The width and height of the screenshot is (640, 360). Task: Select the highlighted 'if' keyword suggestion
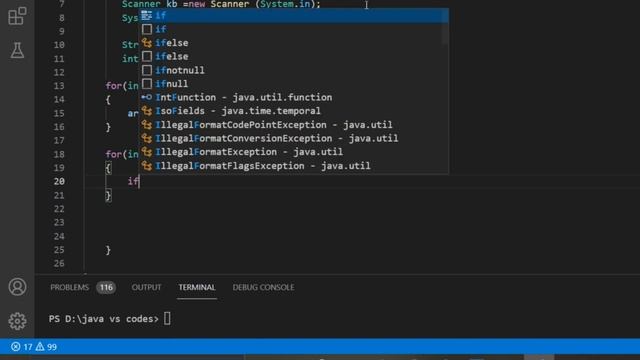294,16
